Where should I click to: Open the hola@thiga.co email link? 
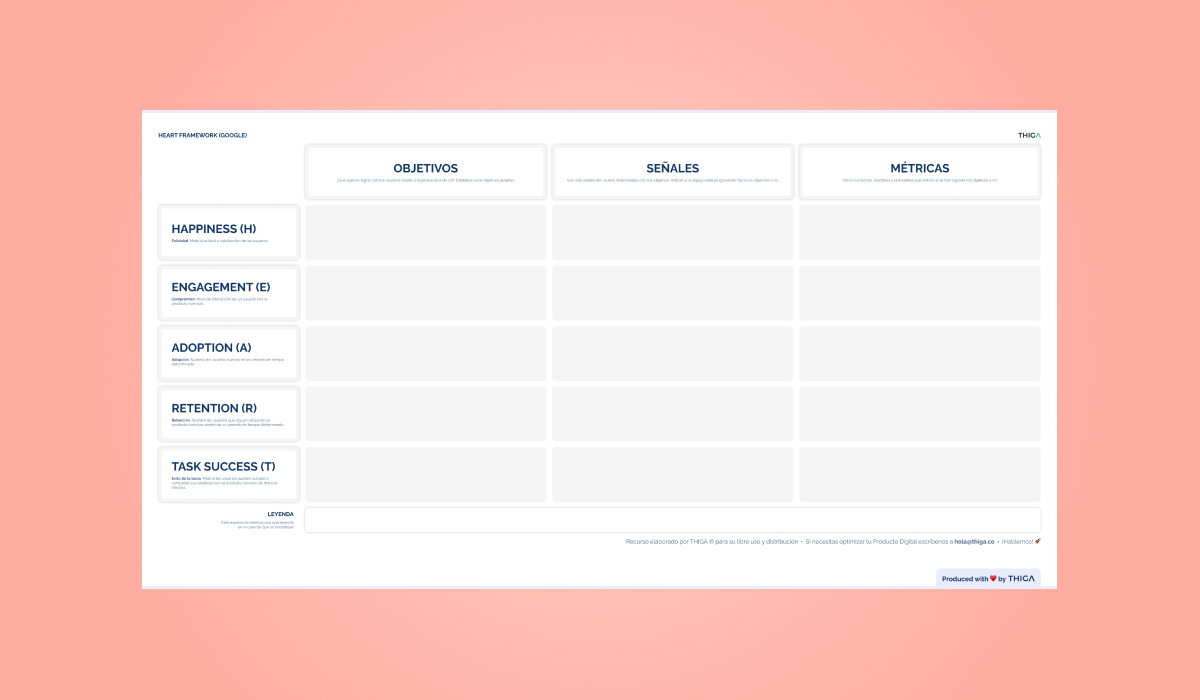(976, 541)
